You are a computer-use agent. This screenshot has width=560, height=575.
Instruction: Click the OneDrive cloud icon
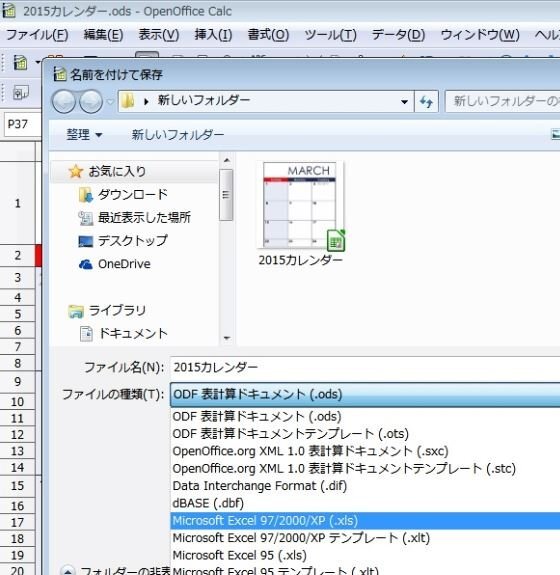pos(86,264)
